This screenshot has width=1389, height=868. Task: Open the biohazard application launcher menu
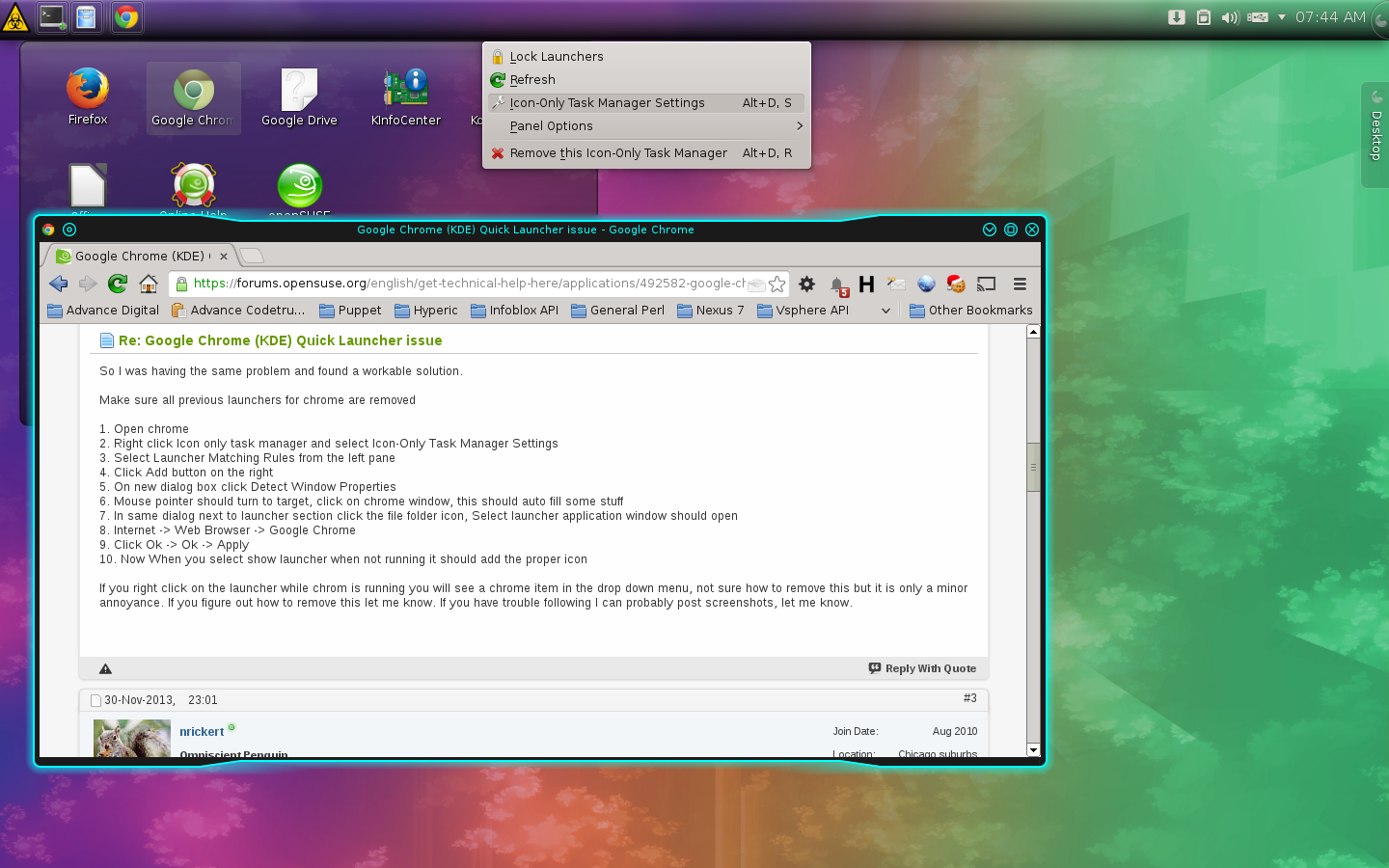coord(14,17)
